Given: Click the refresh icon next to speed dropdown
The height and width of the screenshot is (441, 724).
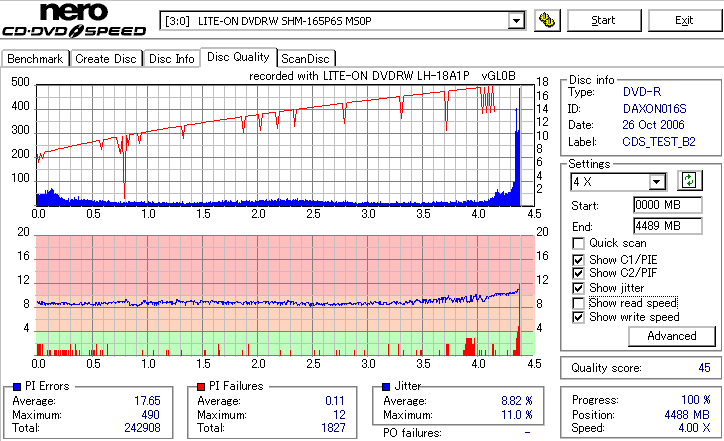Looking at the screenshot, I should click(x=689, y=180).
